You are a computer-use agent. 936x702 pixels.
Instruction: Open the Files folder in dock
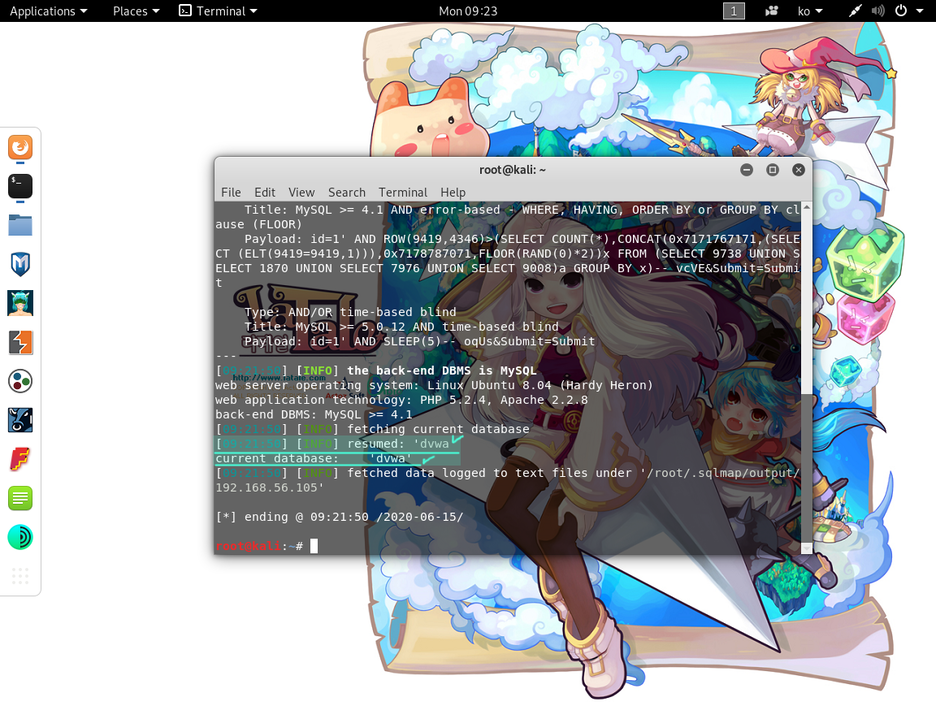[x=20, y=226]
